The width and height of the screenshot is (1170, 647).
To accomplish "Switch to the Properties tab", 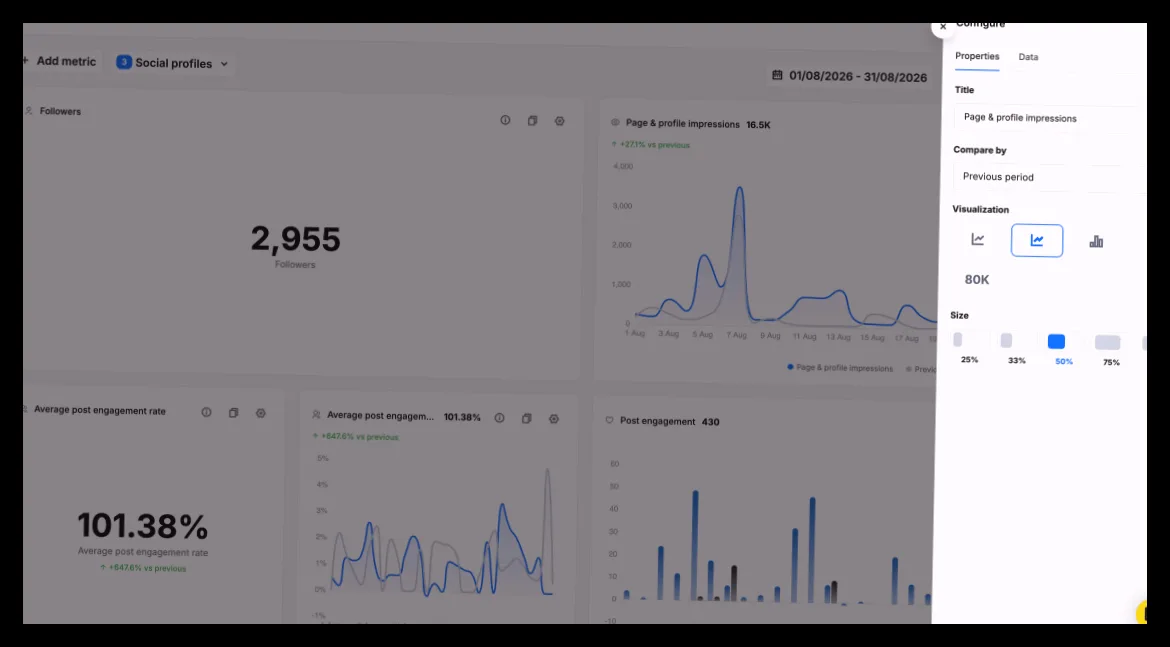I will pos(977,57).
